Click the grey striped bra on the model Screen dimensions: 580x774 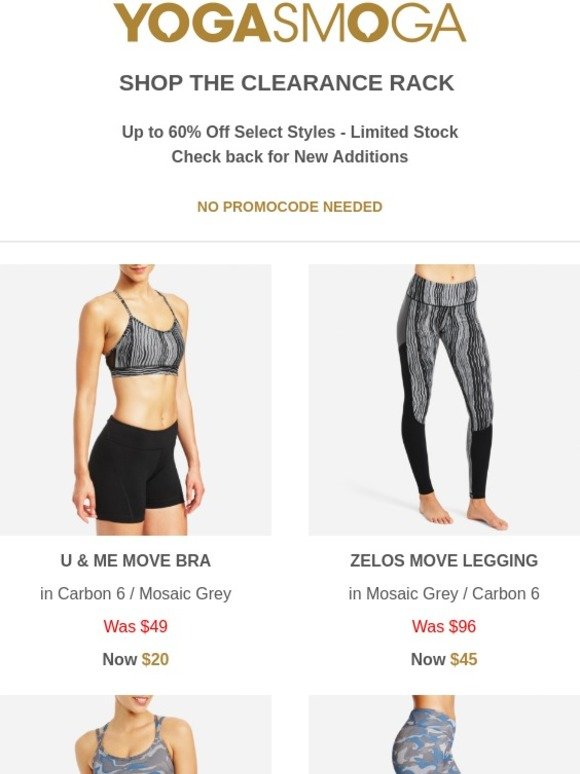pos(146,346)
